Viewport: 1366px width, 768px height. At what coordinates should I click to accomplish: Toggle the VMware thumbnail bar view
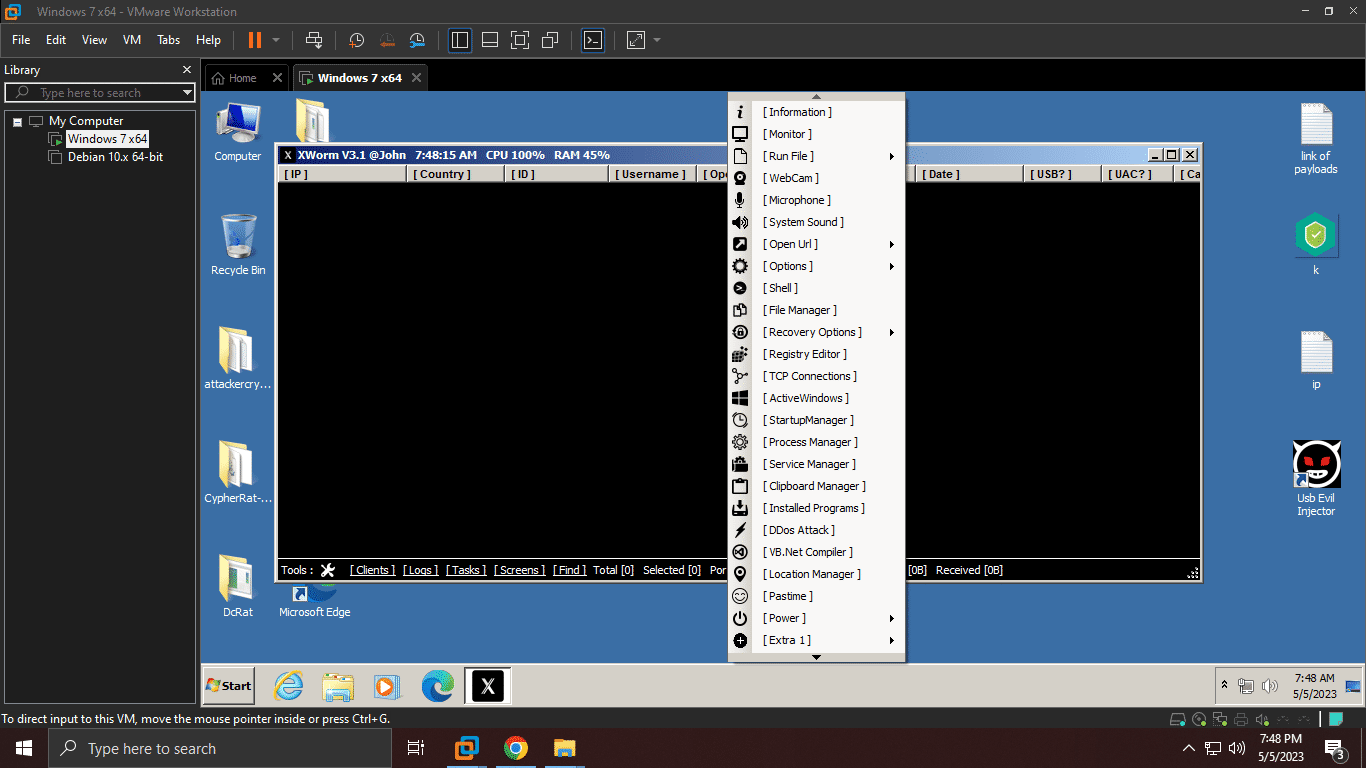point(490,40)
